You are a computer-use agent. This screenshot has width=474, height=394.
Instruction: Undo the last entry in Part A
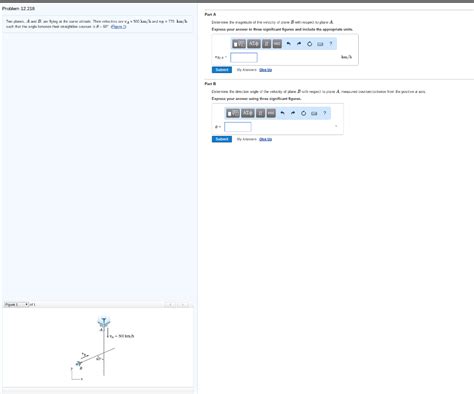click(289, 44)
